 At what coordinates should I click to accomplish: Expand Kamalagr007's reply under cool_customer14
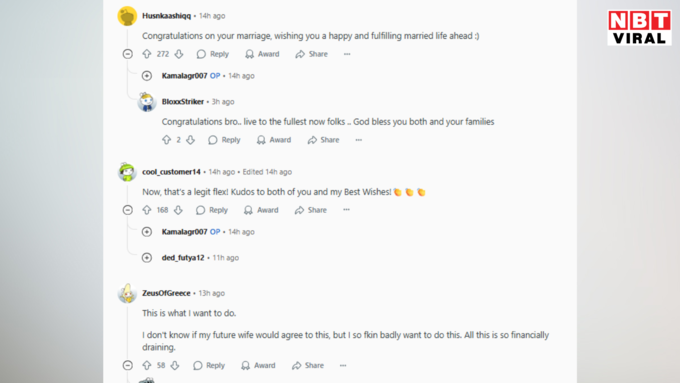point(147,232)
